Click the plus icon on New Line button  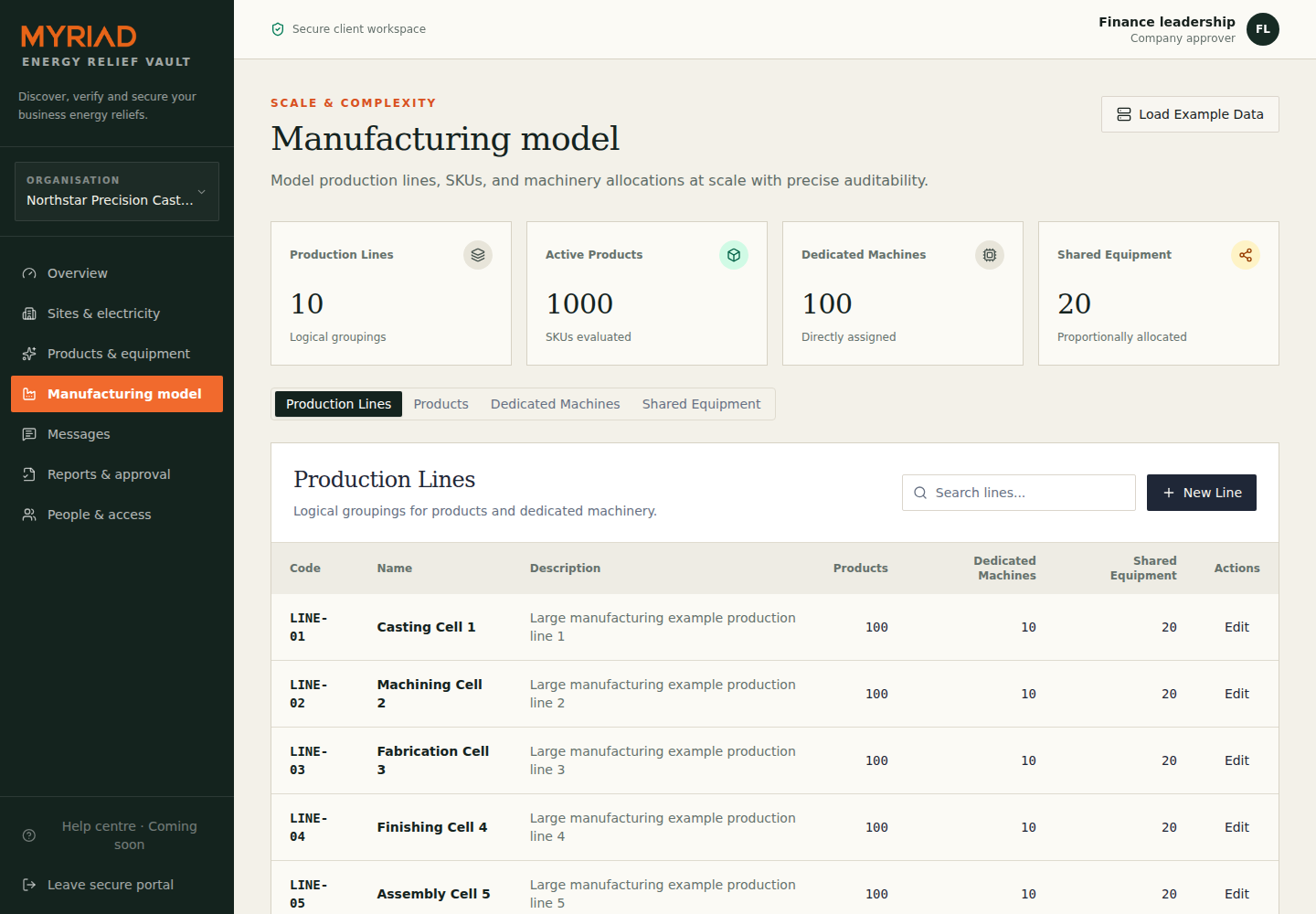click(1169, 493)
